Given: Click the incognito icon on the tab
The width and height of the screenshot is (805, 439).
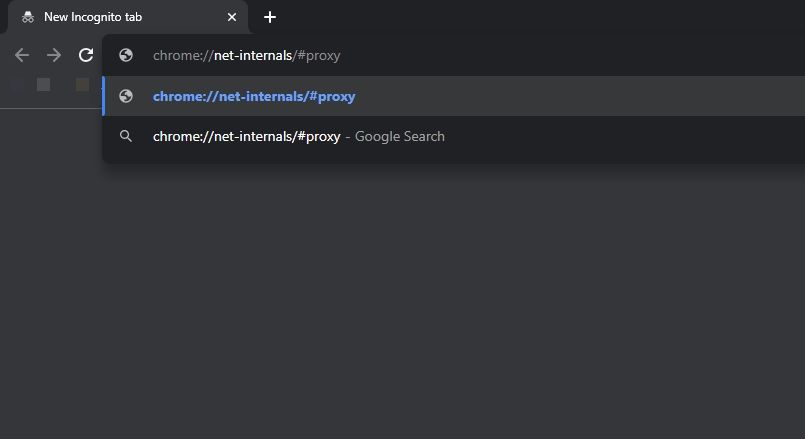Looking at the screenshot, I should [28, 17].
